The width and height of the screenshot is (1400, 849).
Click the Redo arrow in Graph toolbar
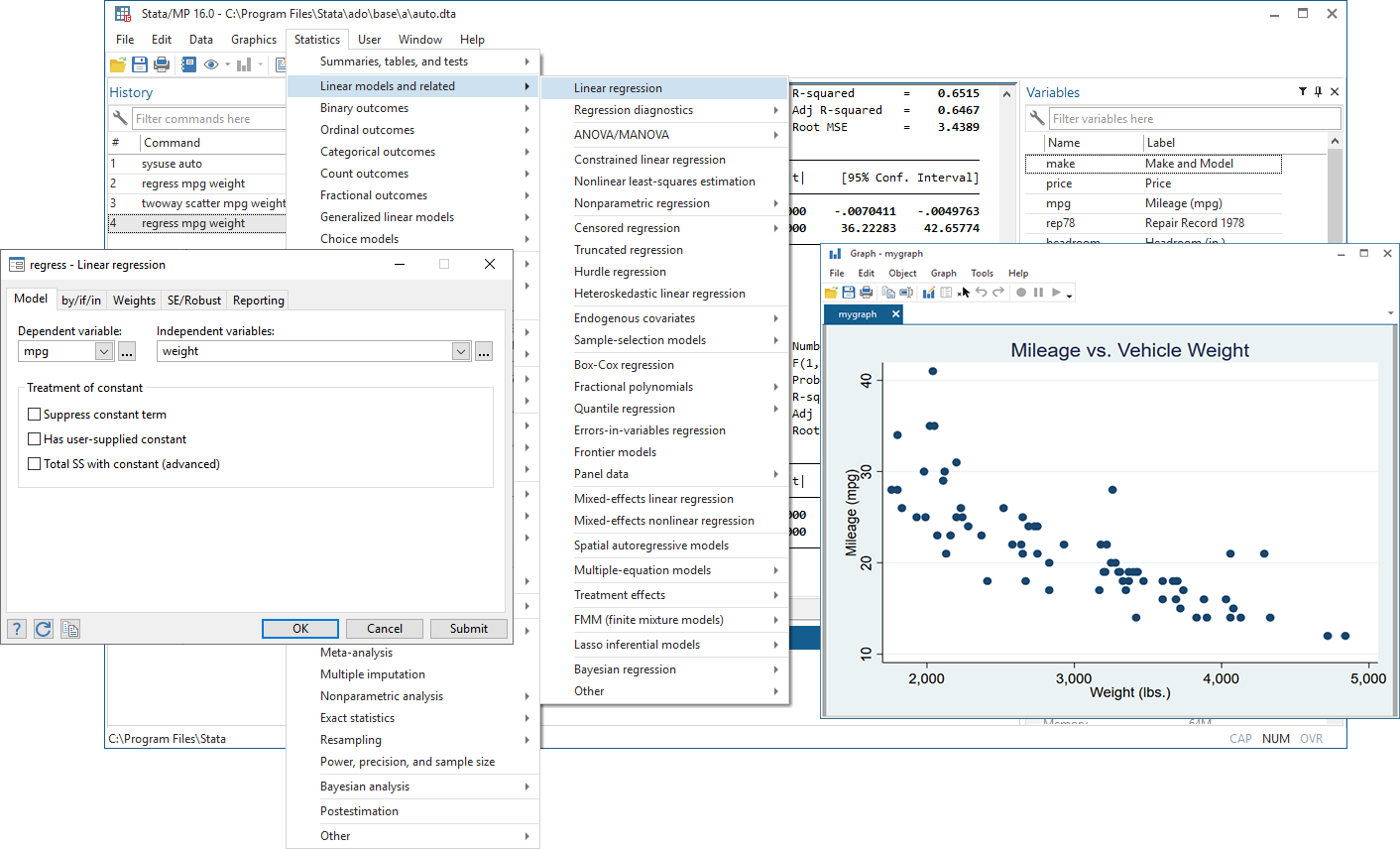[x=998, y=292]
